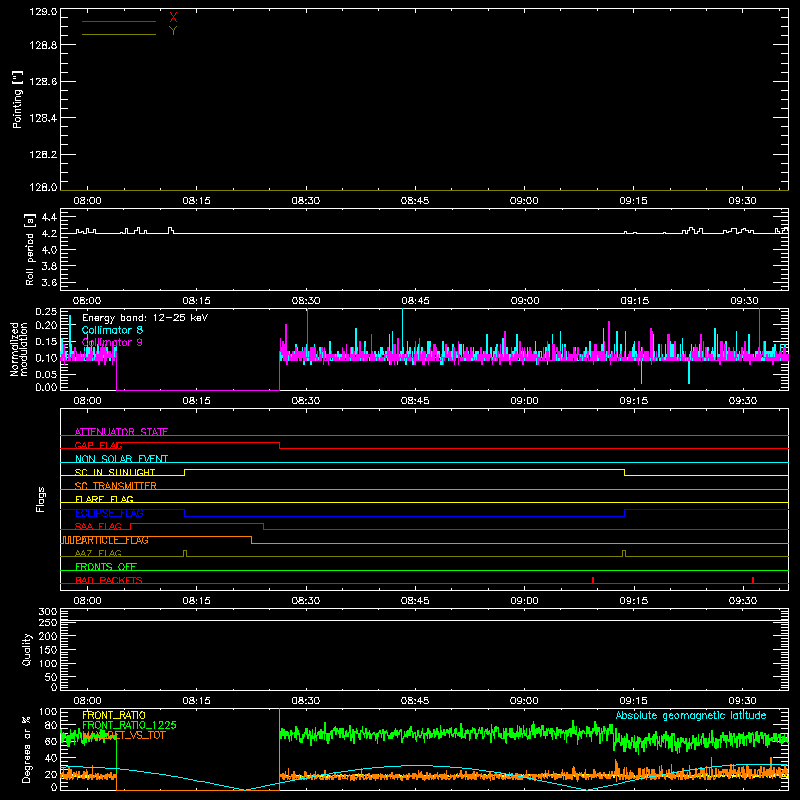Select the BAD_PACKETS flag label
The height and width of the screenshot is (800, 800).
point(109,580)
